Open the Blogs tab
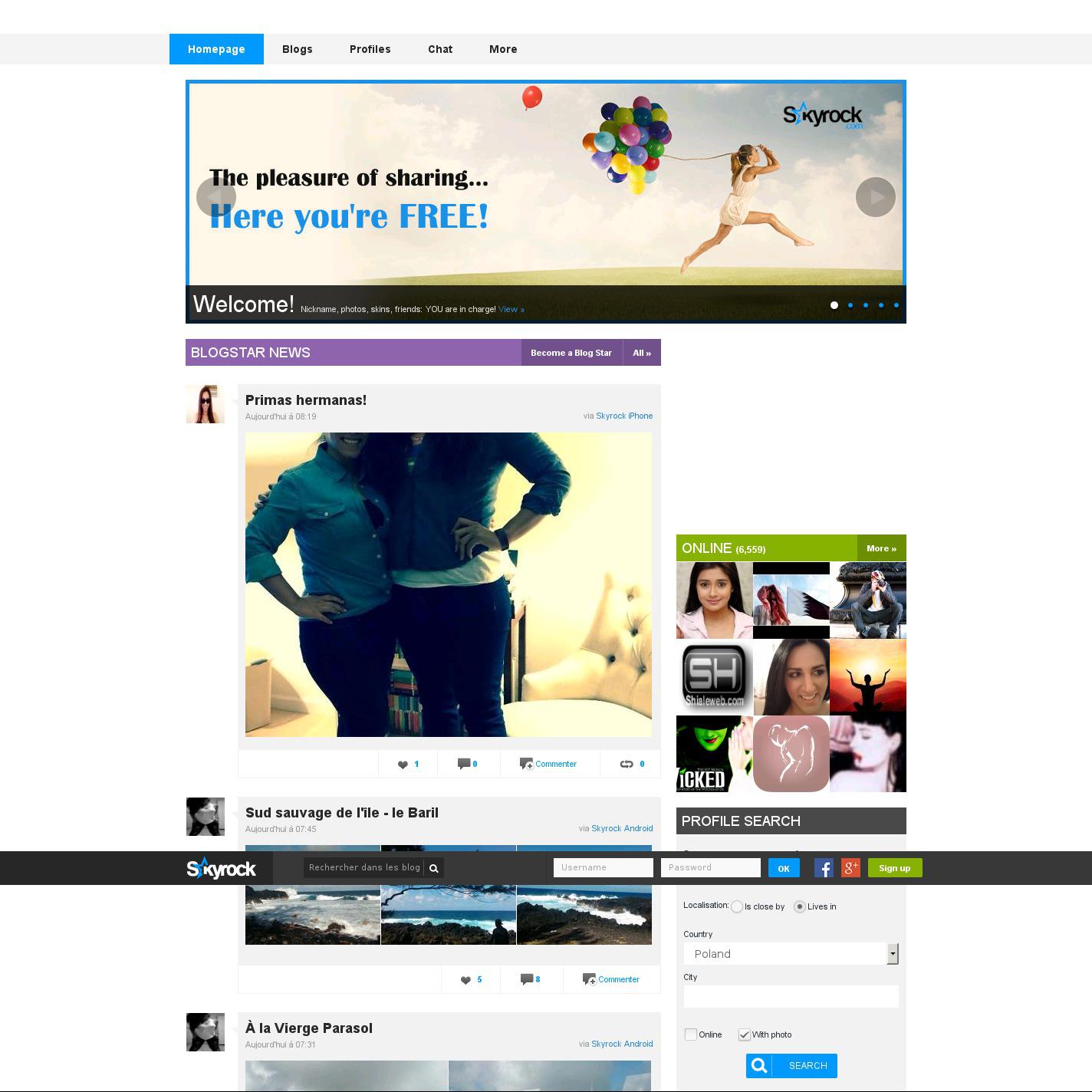The image size is (1092, 1092). point(297,49)
